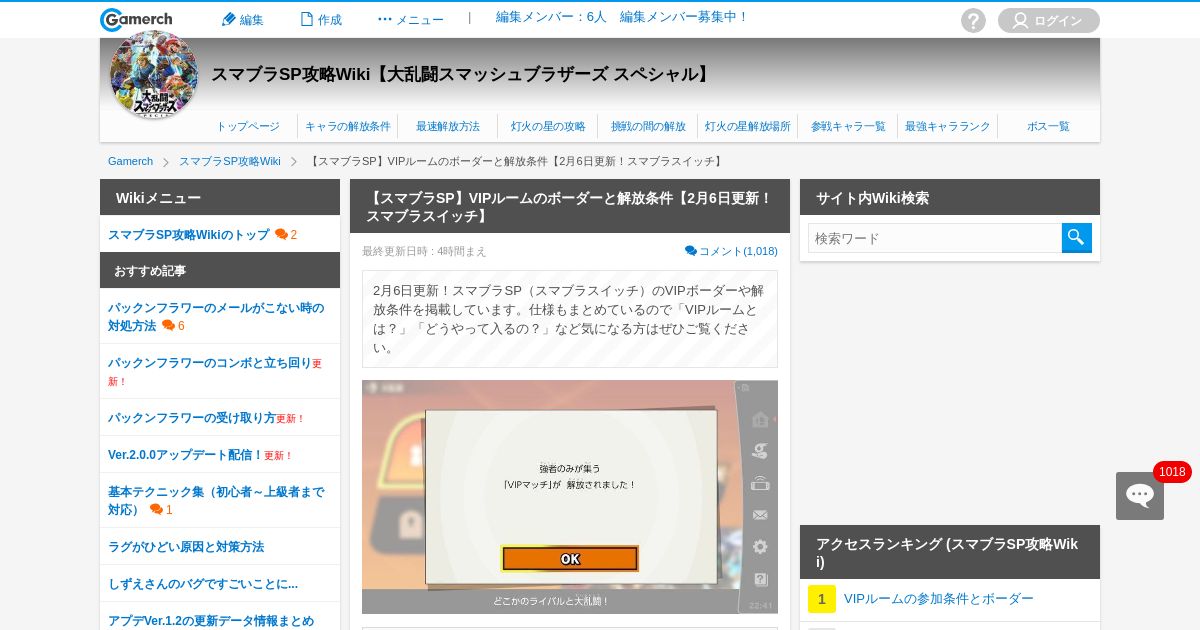Click the 検索ワード search field
Screen dimensions: 1200x630
click(935, 238)
